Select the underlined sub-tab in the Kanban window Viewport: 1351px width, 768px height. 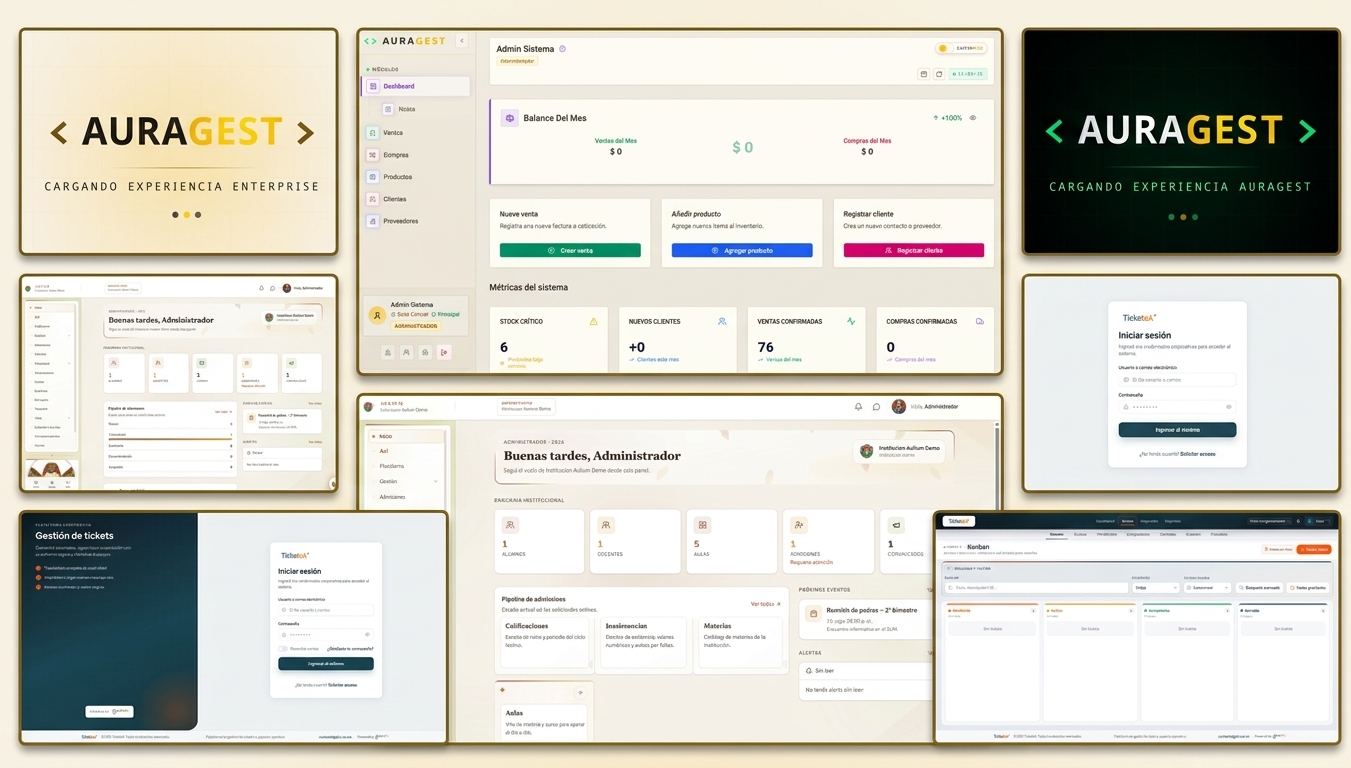(x=1057, y=534)
